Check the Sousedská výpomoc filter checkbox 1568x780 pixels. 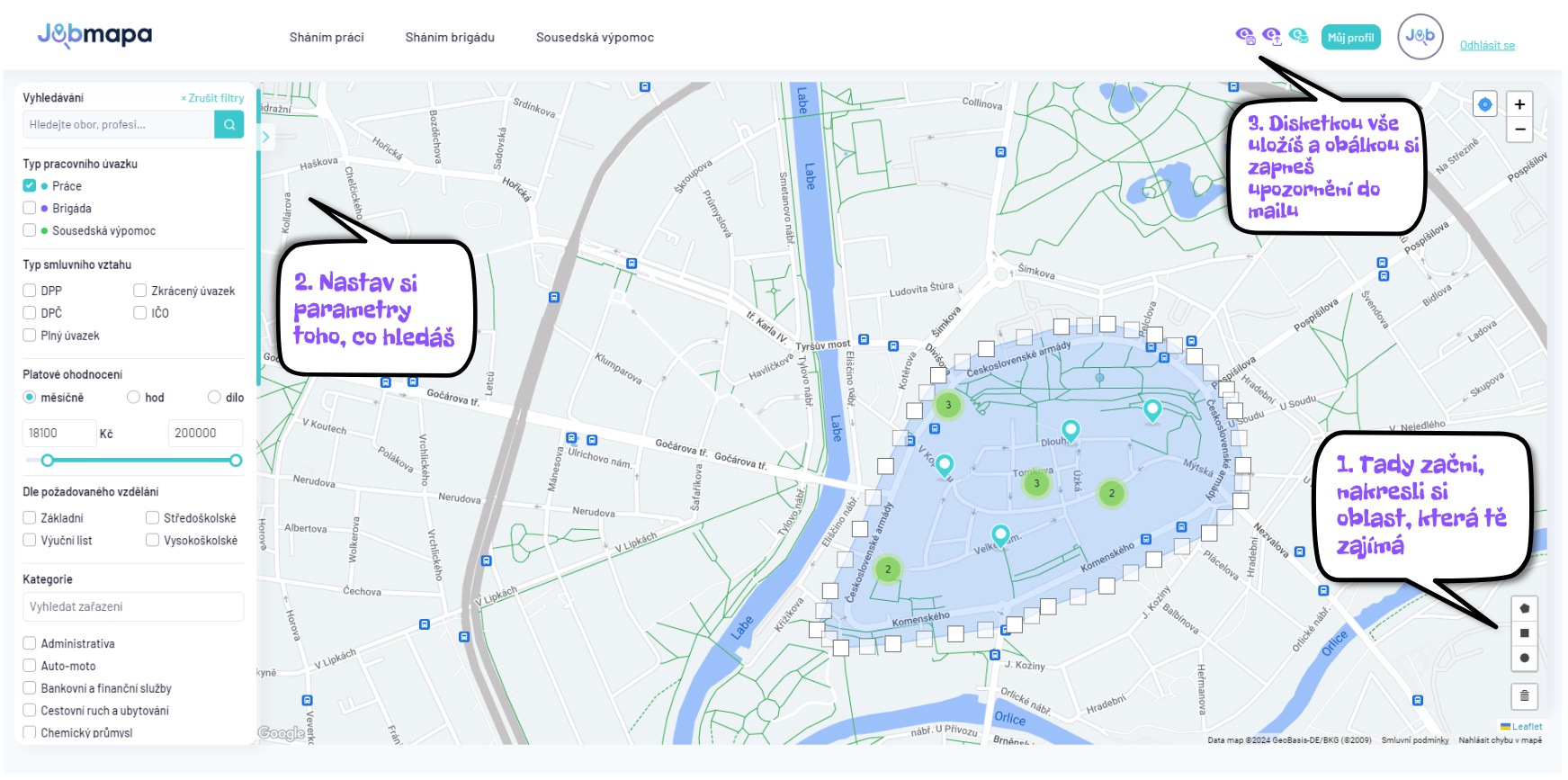point(30,230)
